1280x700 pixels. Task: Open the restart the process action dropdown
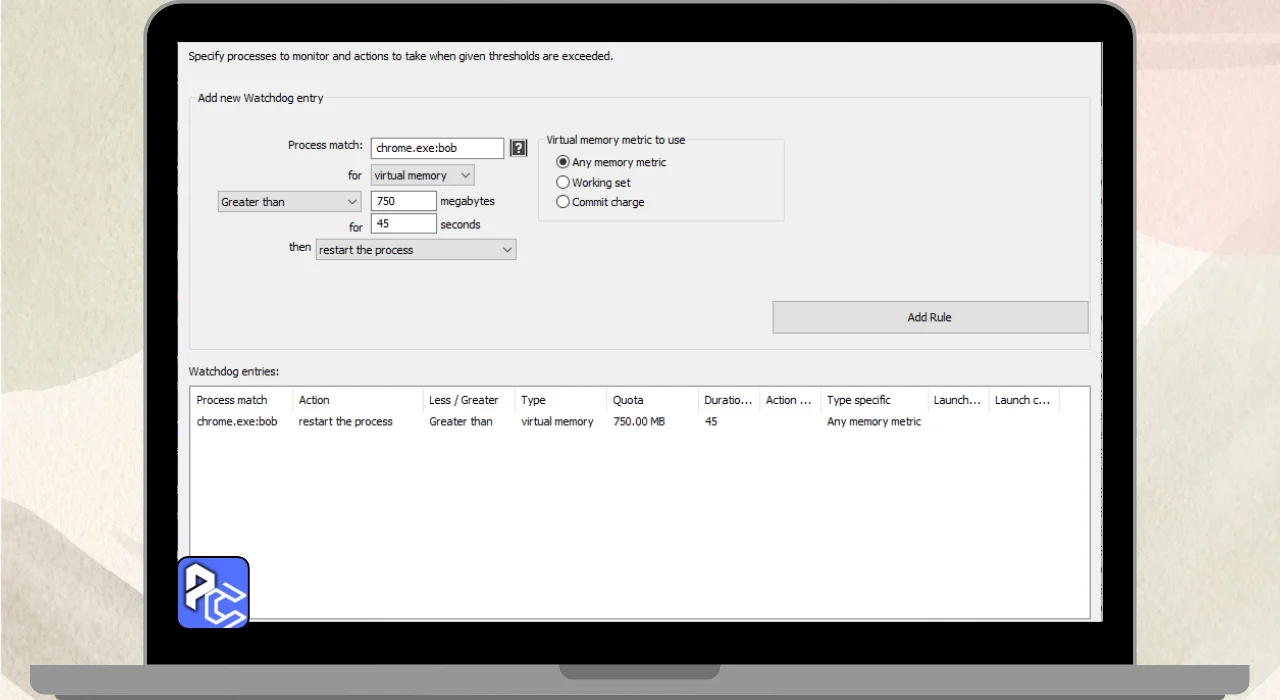[x=415, y=250]
